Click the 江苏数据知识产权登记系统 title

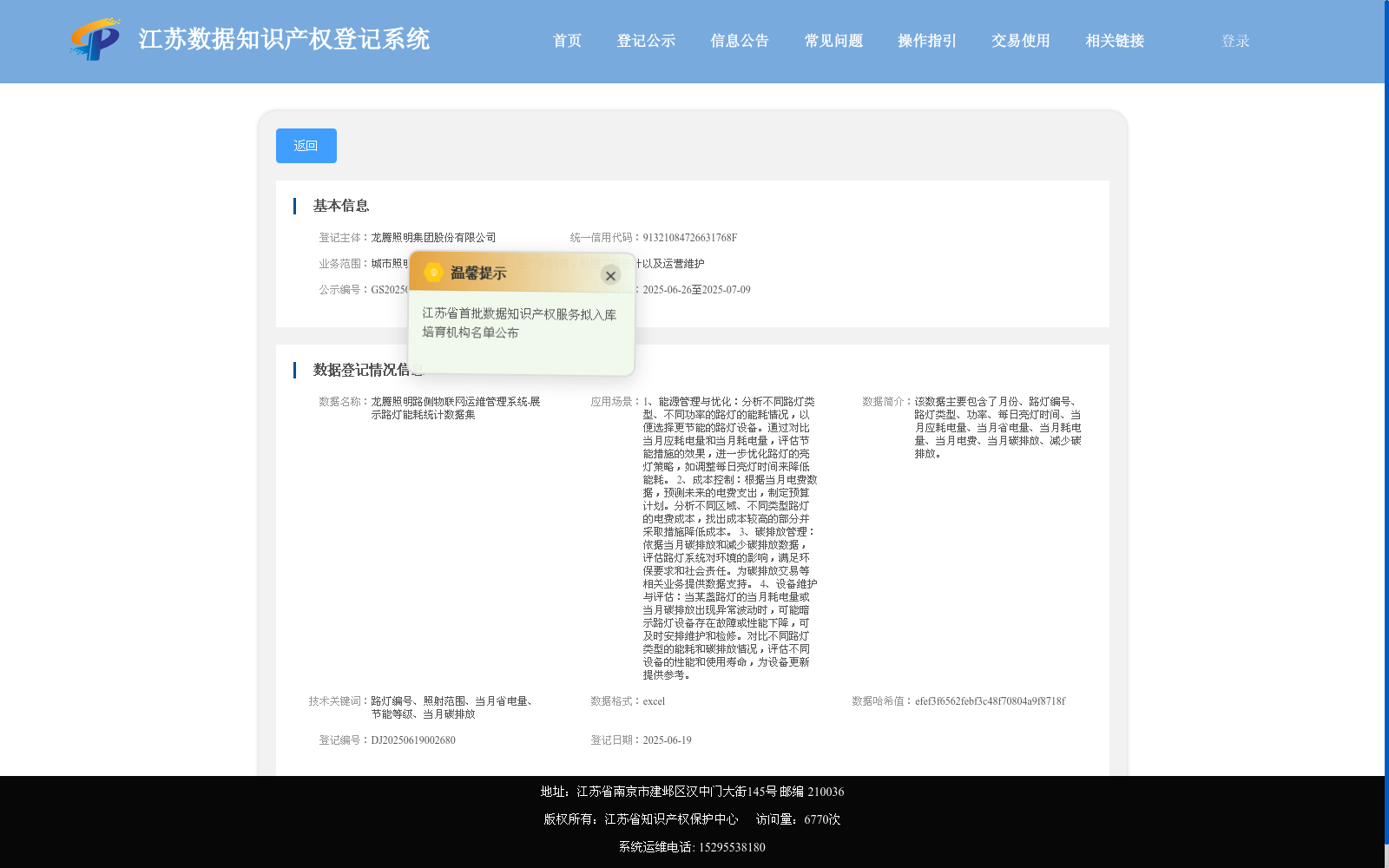[284, 39]
